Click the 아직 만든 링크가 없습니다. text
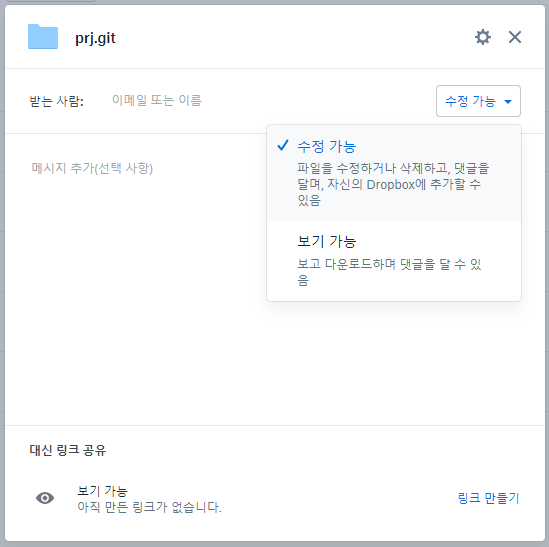Screen dimensions: 549x547 150,507
